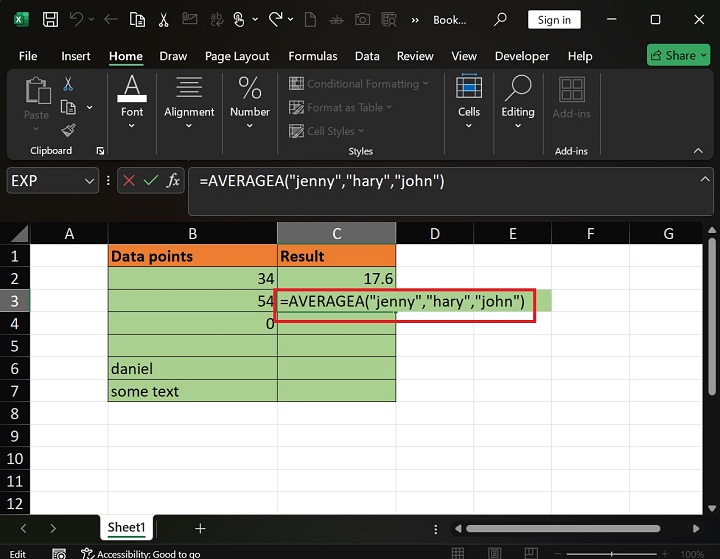Image resolution: width=720 pixels, height=559 pixels.
Task: Select the Format Painter brush icon
Action: pyautogui.click(x=68, y=130)
